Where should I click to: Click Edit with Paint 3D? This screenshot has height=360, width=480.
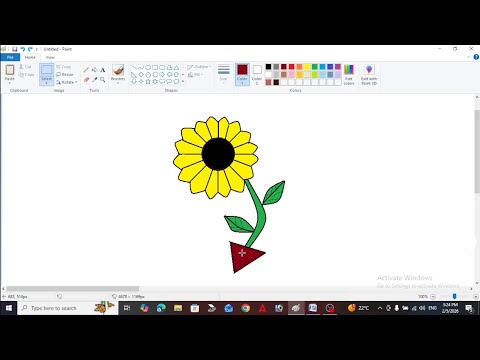pos(369,75)
